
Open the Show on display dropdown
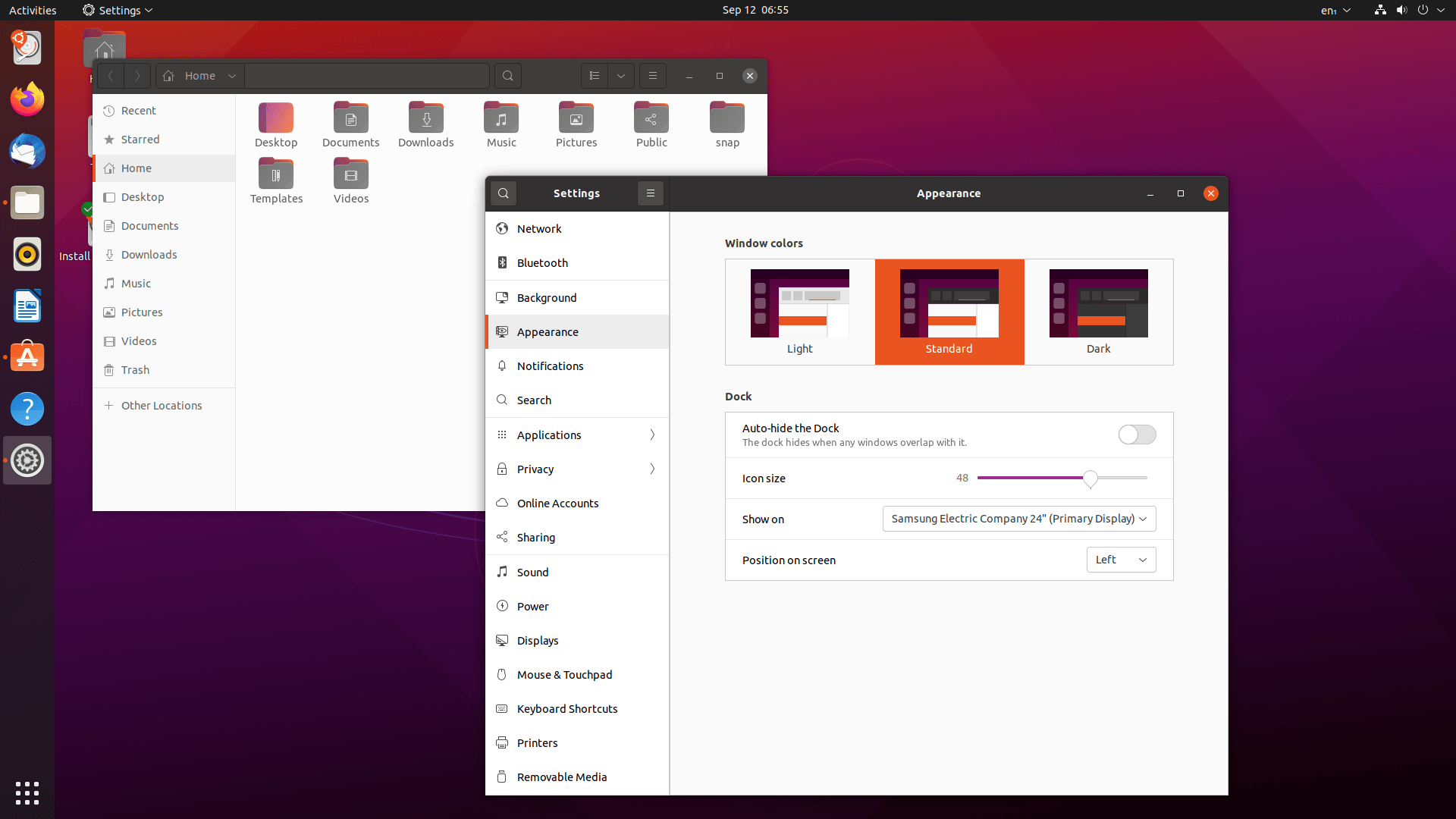coord(1018,519)
